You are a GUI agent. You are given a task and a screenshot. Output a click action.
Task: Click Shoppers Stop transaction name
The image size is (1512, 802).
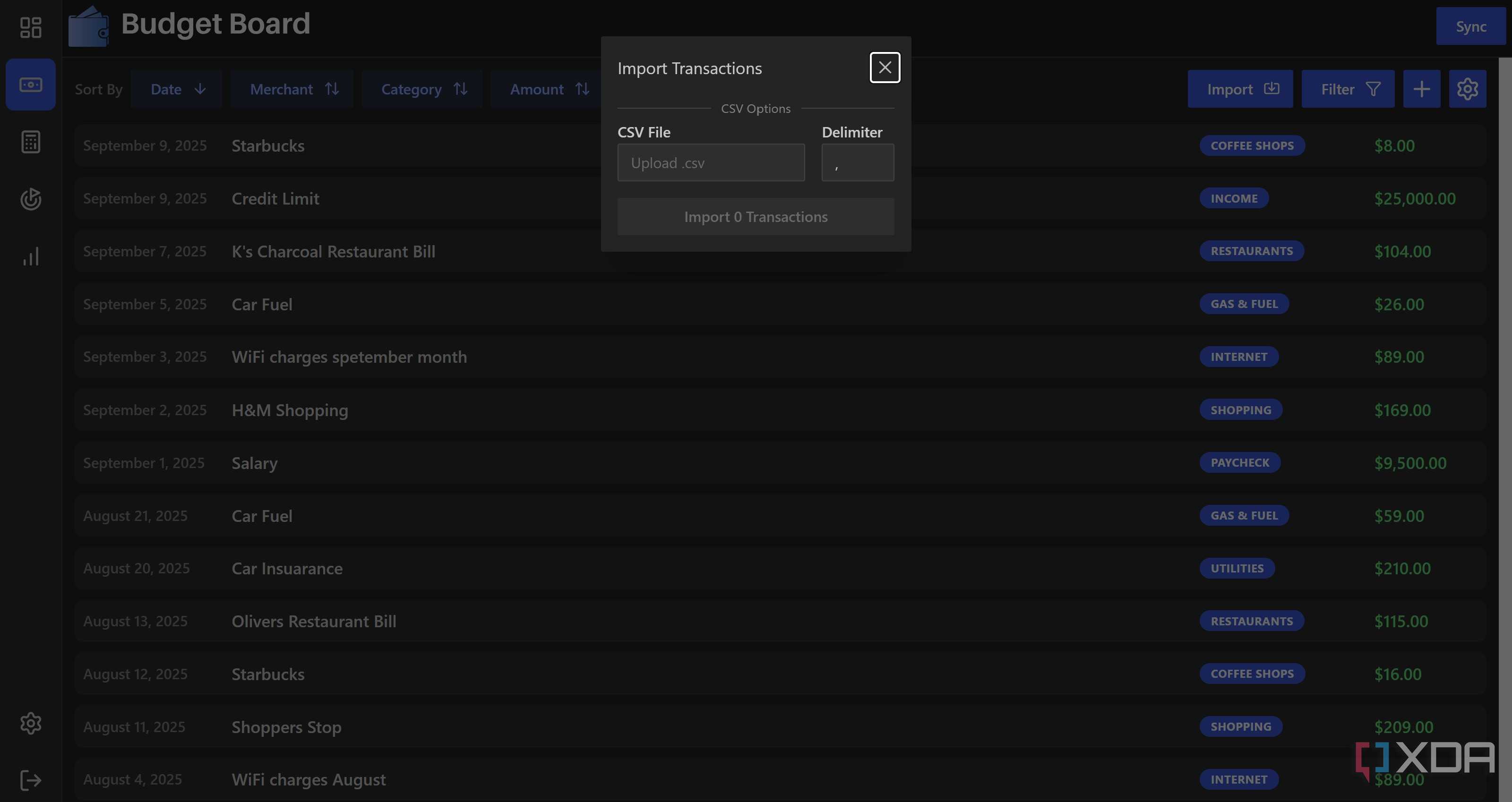coord(286,727)
